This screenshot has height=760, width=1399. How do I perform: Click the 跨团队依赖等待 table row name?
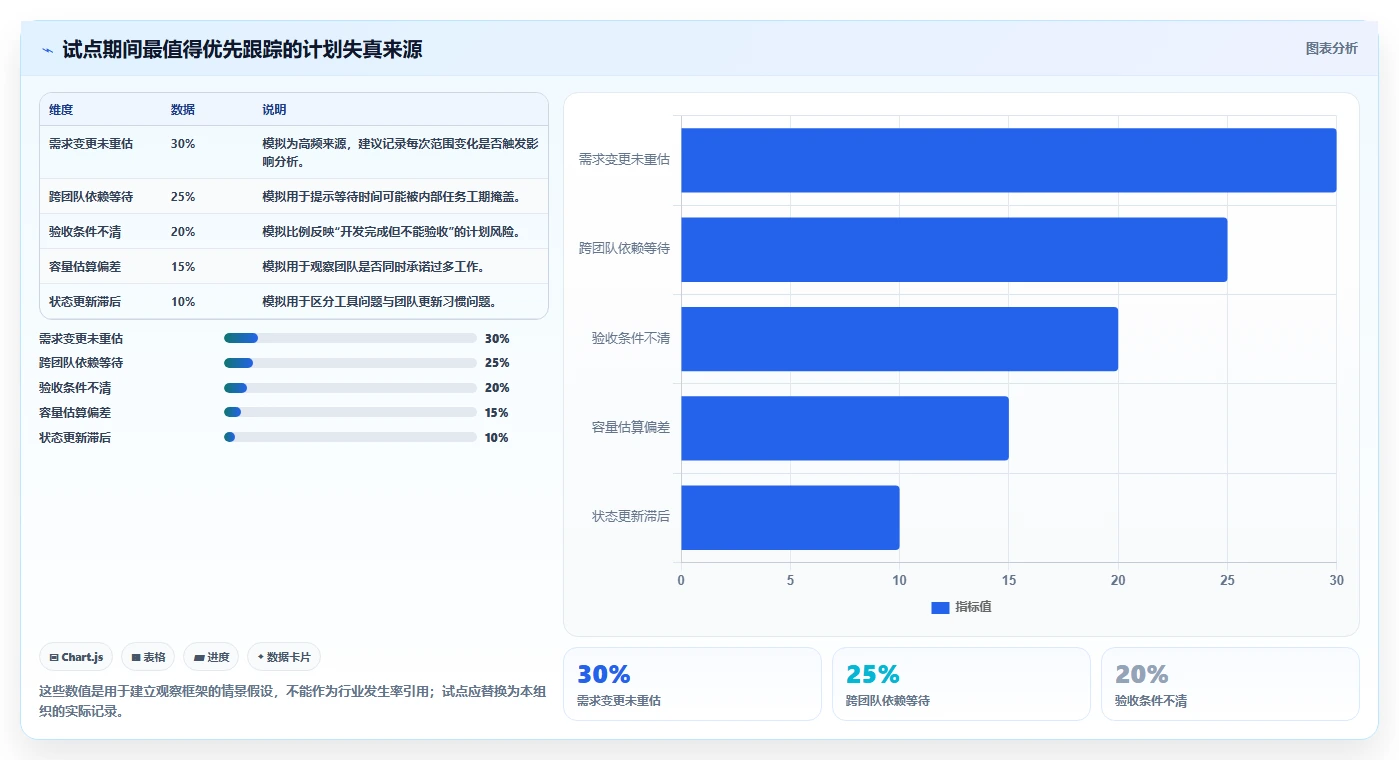coord(91,197)
